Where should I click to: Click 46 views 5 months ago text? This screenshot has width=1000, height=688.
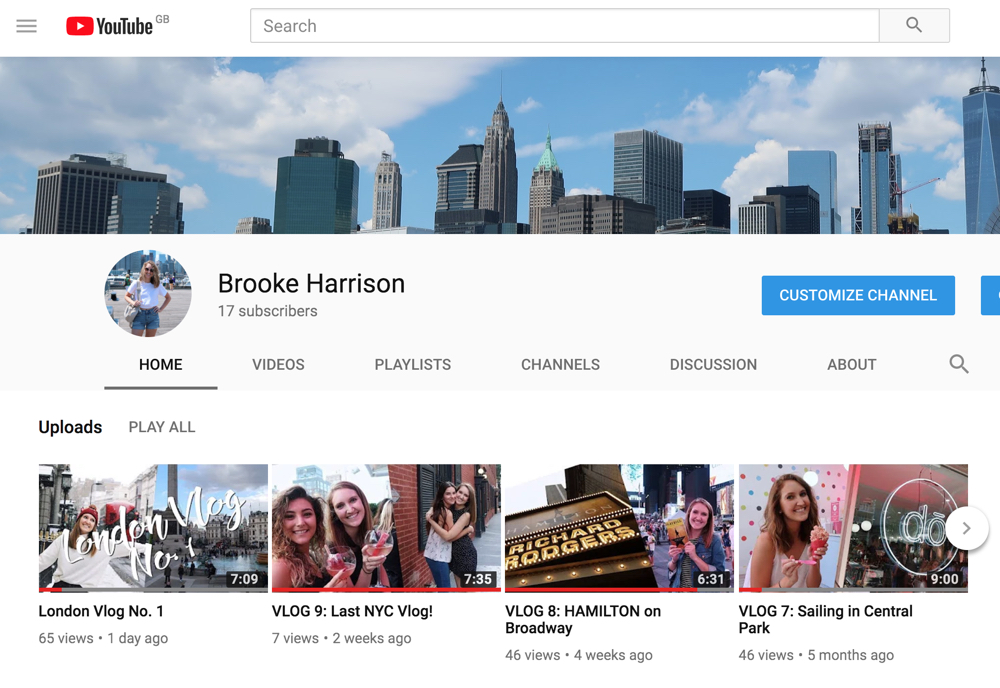pyautogui.click(x=816, y=655)
